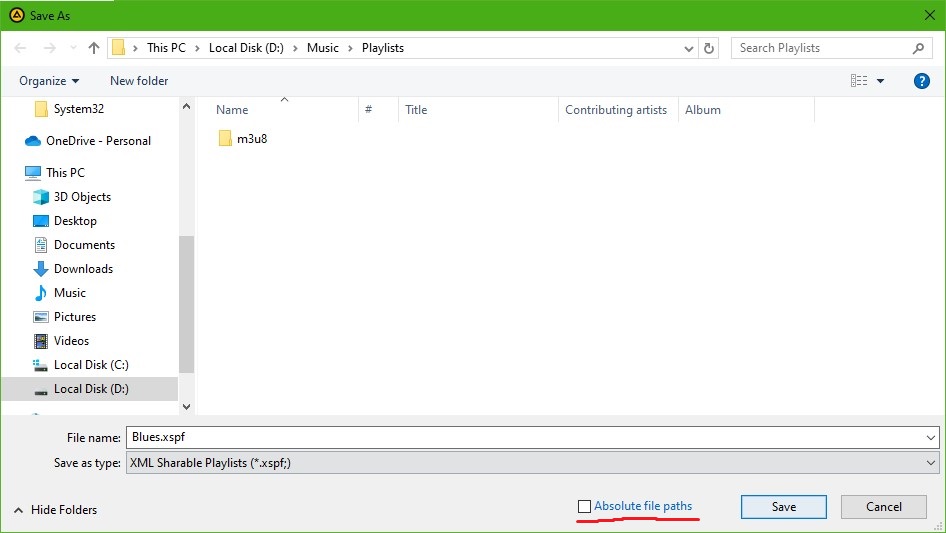Open the Music folder in sidebar

coord(69,293)
